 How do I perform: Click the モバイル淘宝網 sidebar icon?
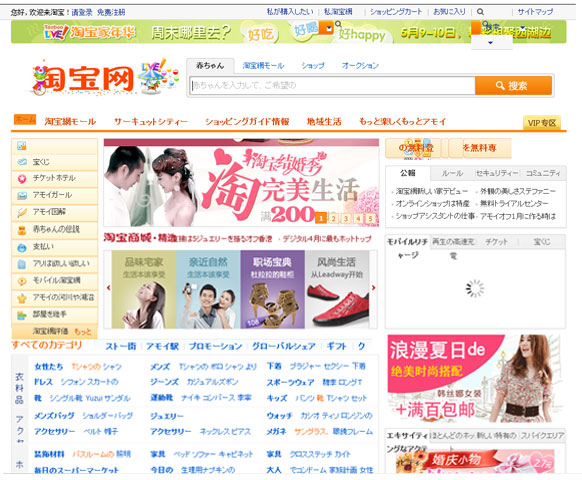(22, 281)
